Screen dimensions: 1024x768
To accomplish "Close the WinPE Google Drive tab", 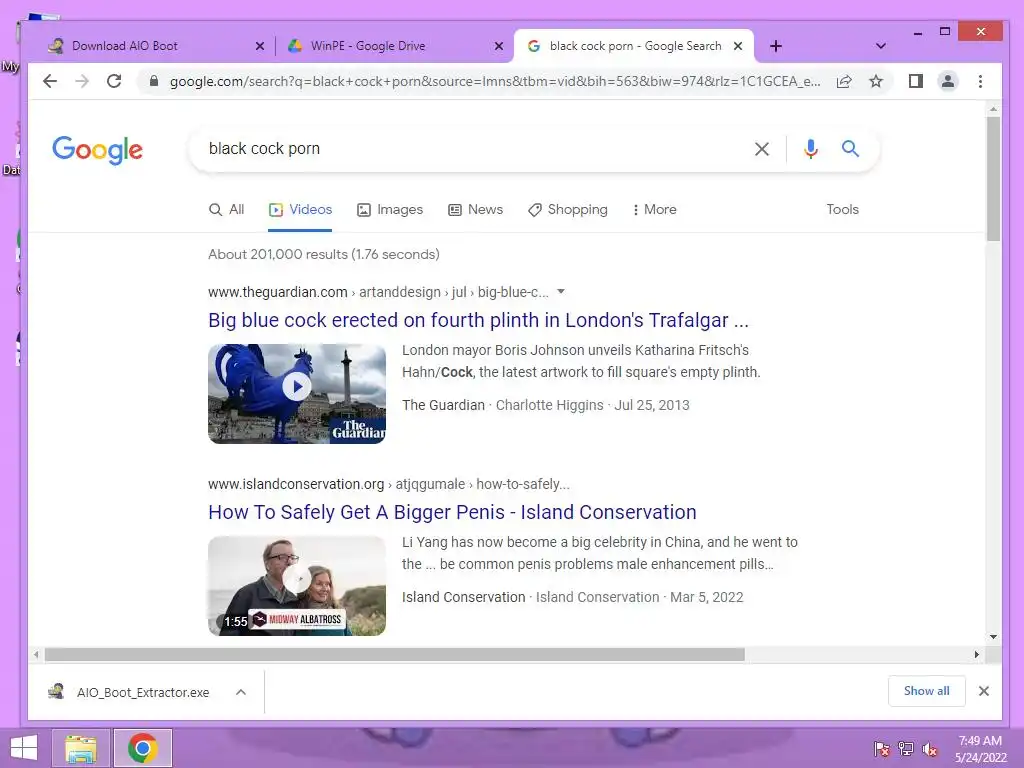I will pos(499,46).
